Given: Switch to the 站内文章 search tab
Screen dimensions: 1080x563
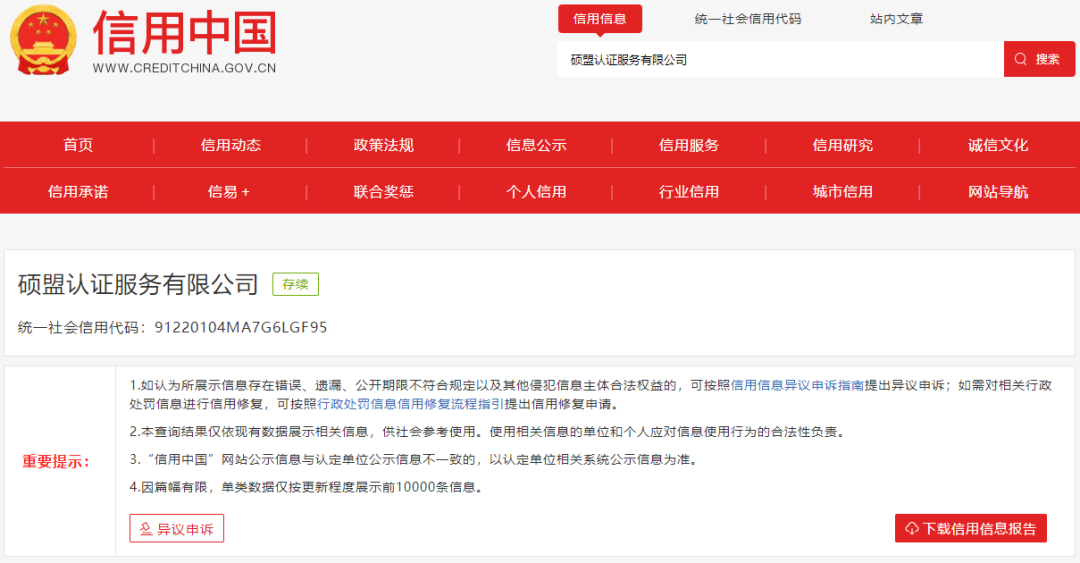Looking at the screenshot, I should (x=896, y=19).
